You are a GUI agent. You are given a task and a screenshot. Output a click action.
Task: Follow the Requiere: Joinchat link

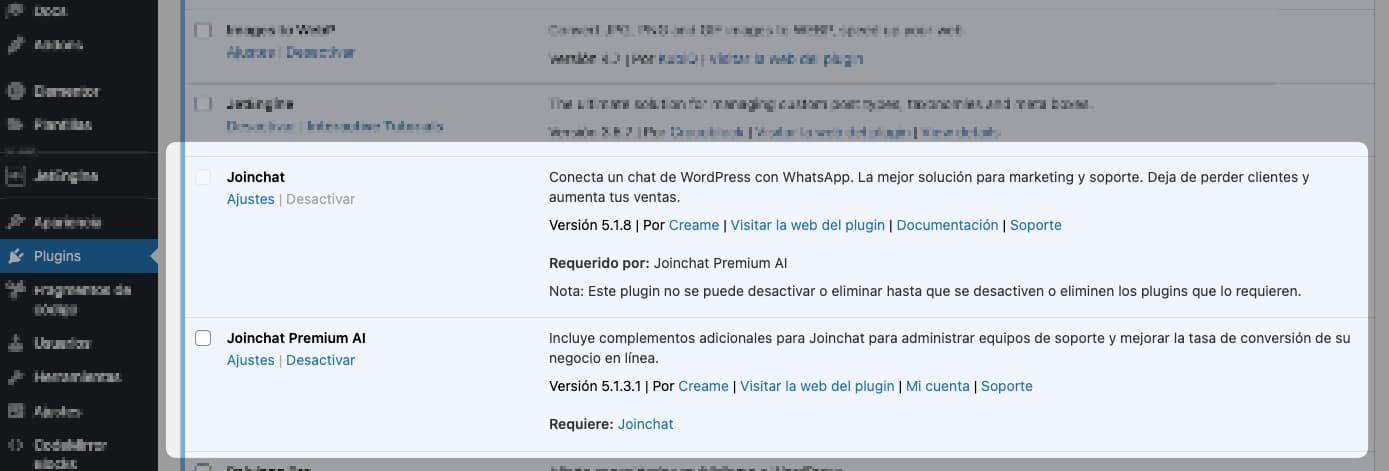click(645, 424)
